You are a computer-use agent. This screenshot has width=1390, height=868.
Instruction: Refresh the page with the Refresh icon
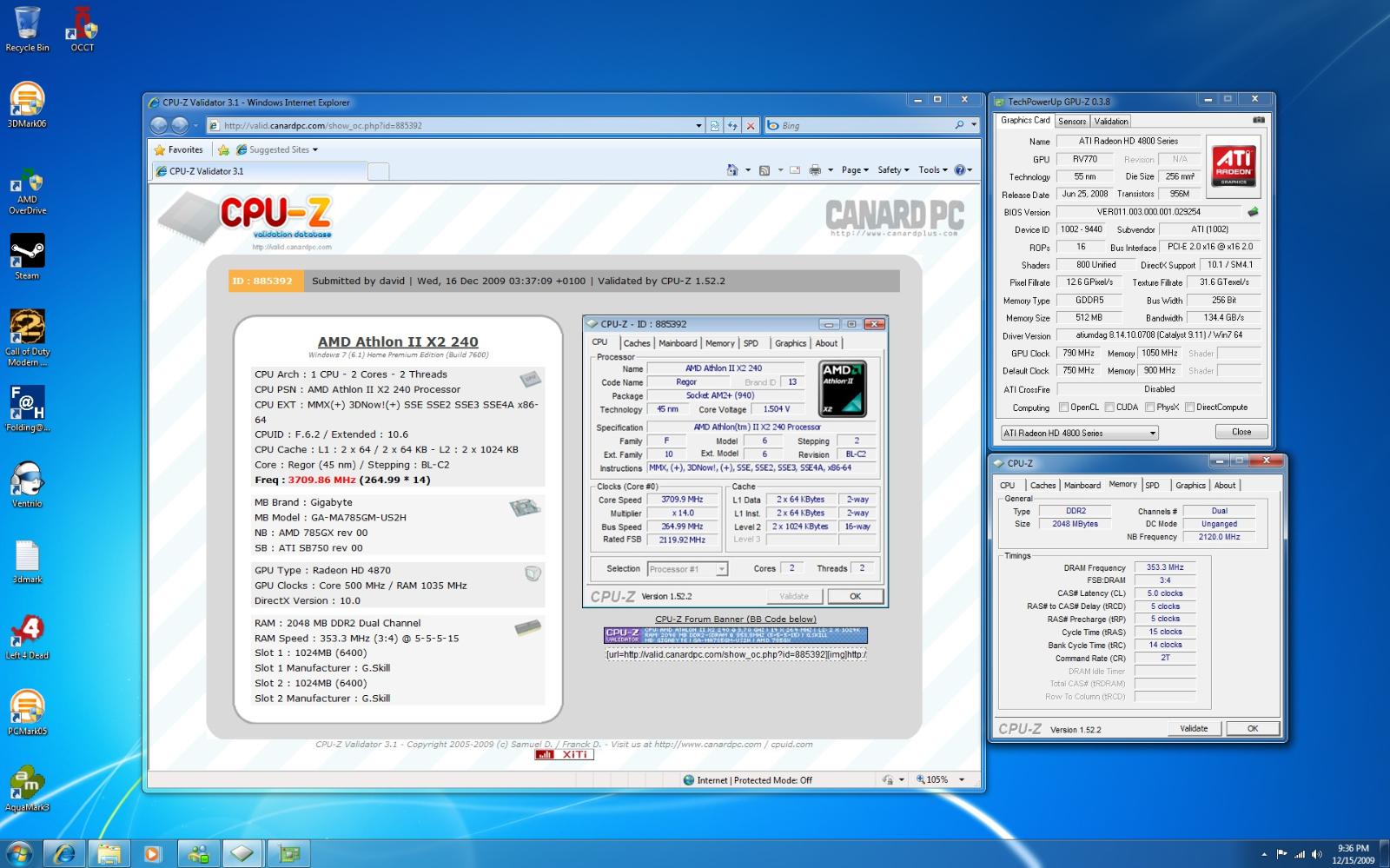pos(732,125)
